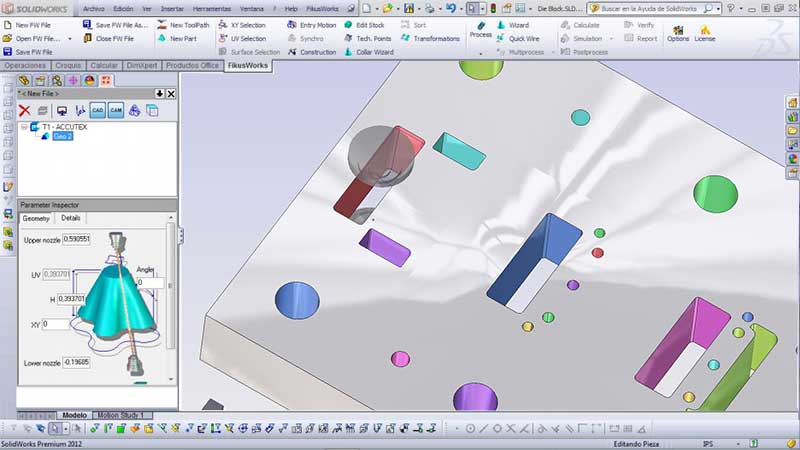Click the Lower nozzle value field
This screenshot has height=450, width=800.
click(76, 362)
